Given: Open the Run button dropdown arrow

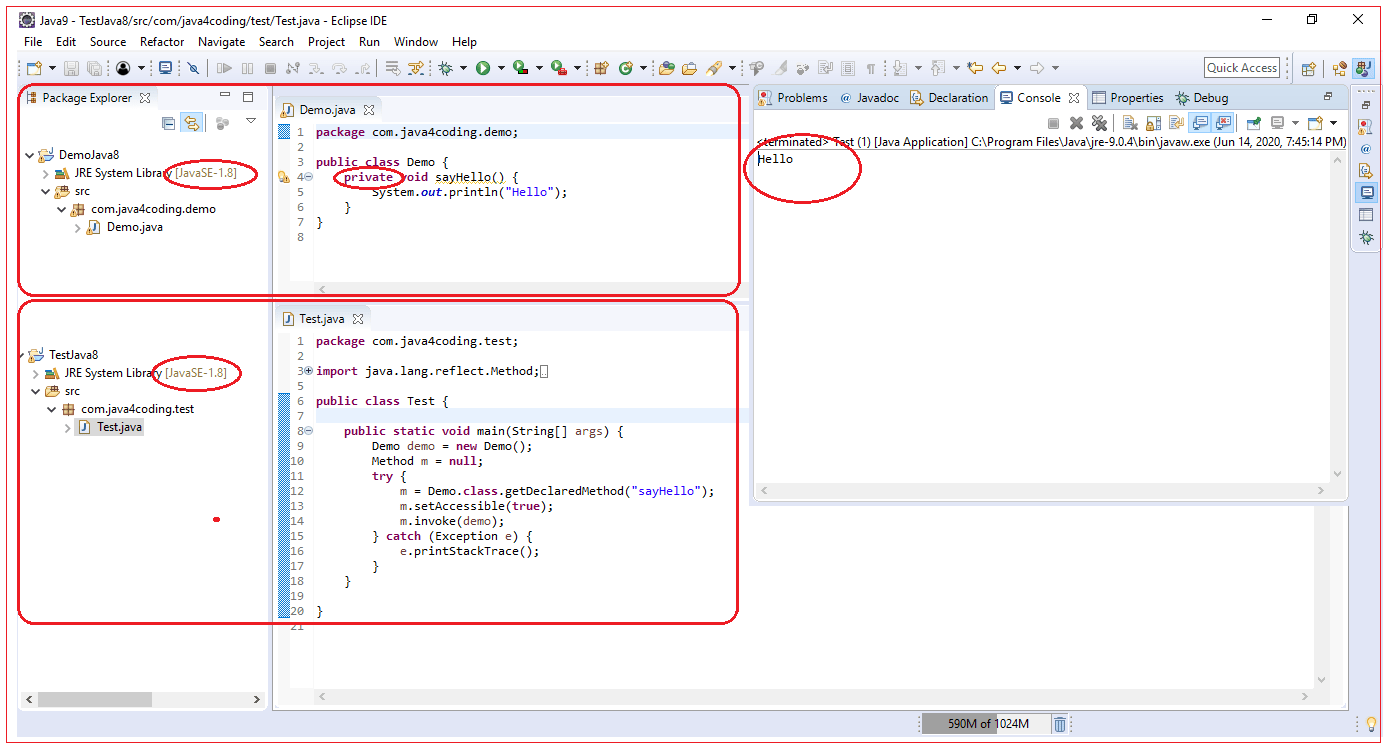Looking at the screenshot, I should point(500,67).
